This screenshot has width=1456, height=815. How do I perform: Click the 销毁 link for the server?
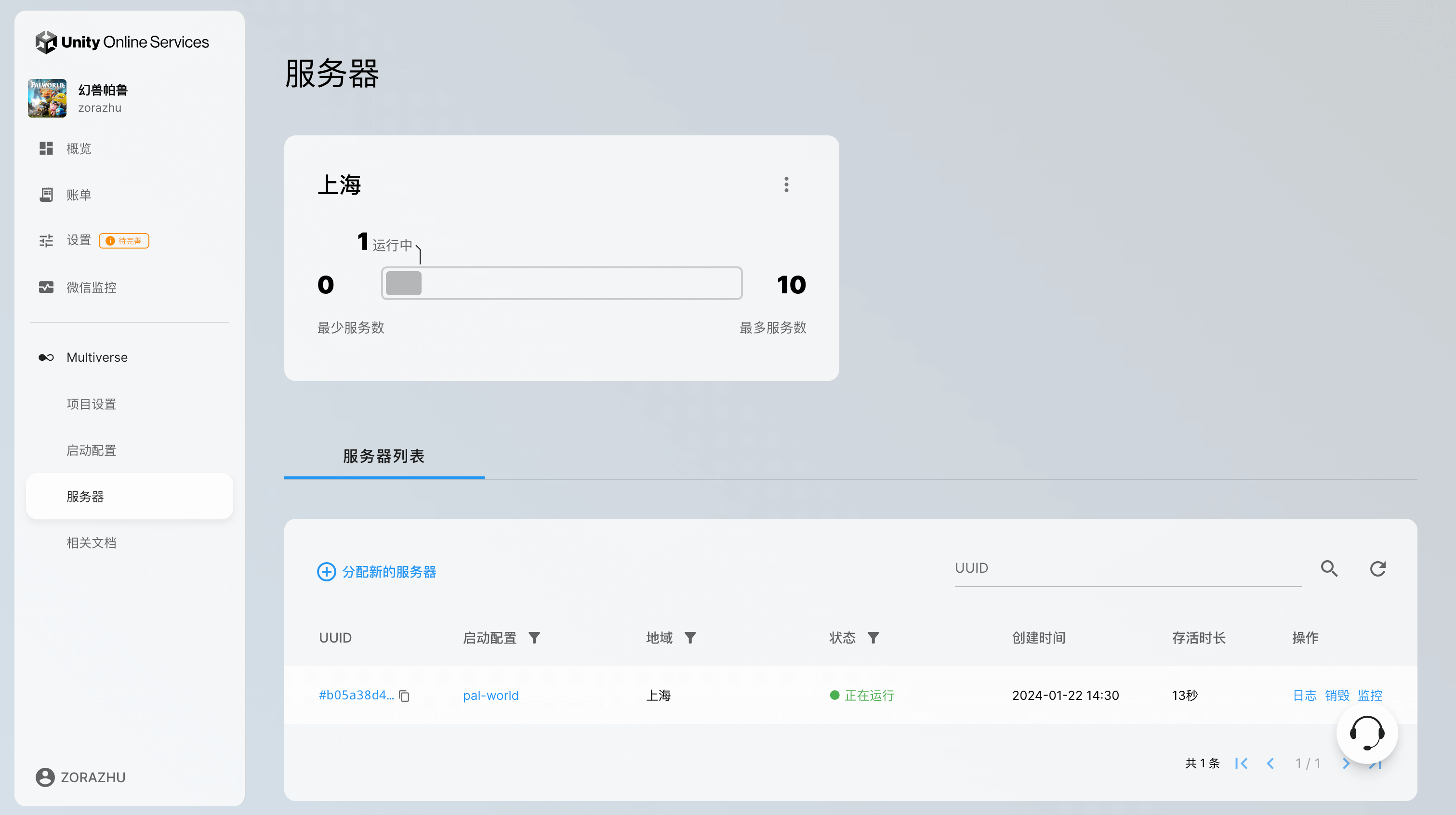click(x=1337, y=695)
